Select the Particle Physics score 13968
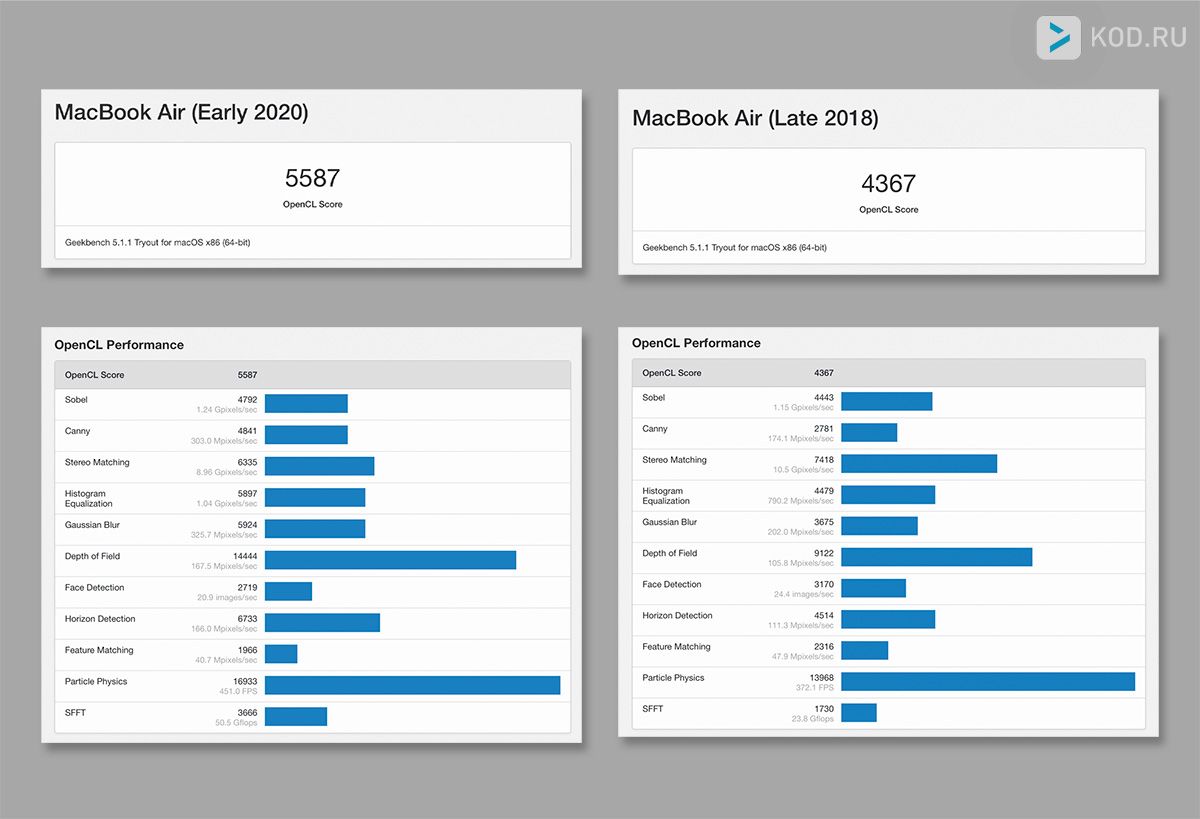This screenshot has width=1200, height=819. pyautogui.click(x=820, y=678)
